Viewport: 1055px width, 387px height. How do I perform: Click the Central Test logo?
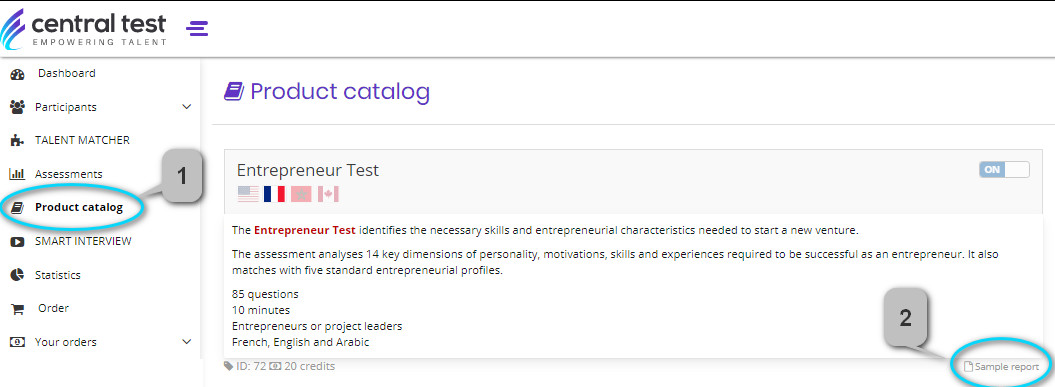[83, 28]
